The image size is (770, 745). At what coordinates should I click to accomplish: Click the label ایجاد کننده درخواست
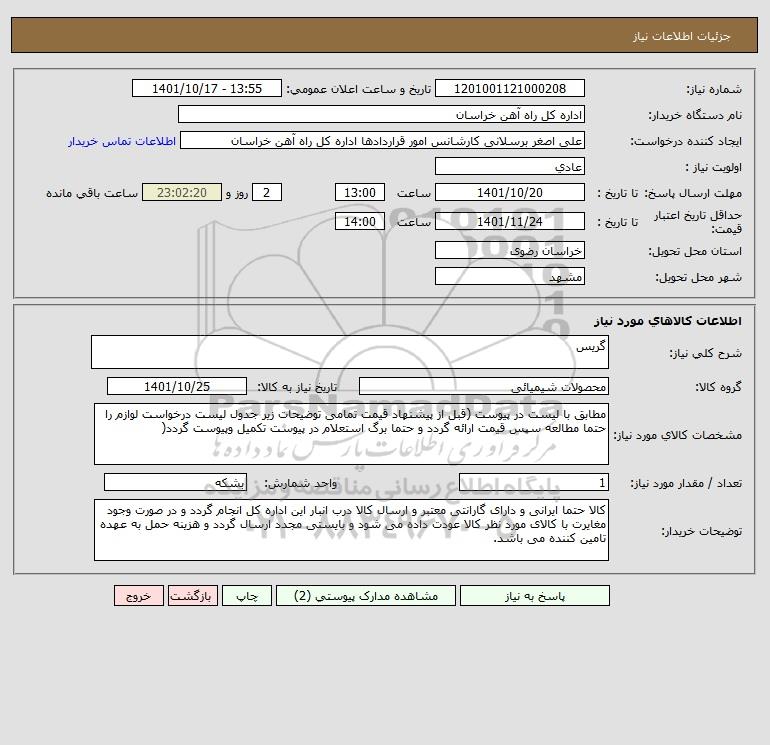coord(686,141)
